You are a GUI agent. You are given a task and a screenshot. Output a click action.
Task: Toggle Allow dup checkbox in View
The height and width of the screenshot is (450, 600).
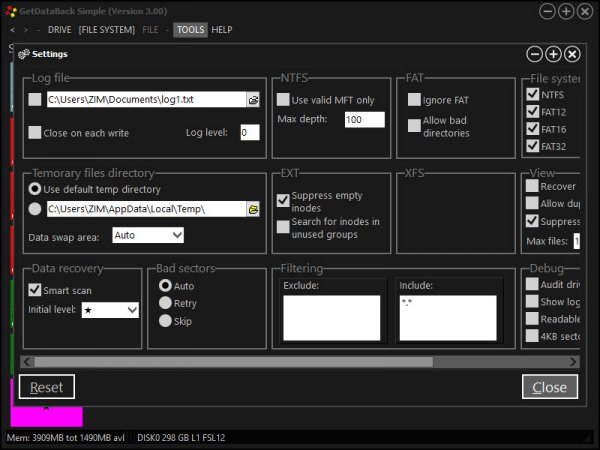tap(532, 203)
